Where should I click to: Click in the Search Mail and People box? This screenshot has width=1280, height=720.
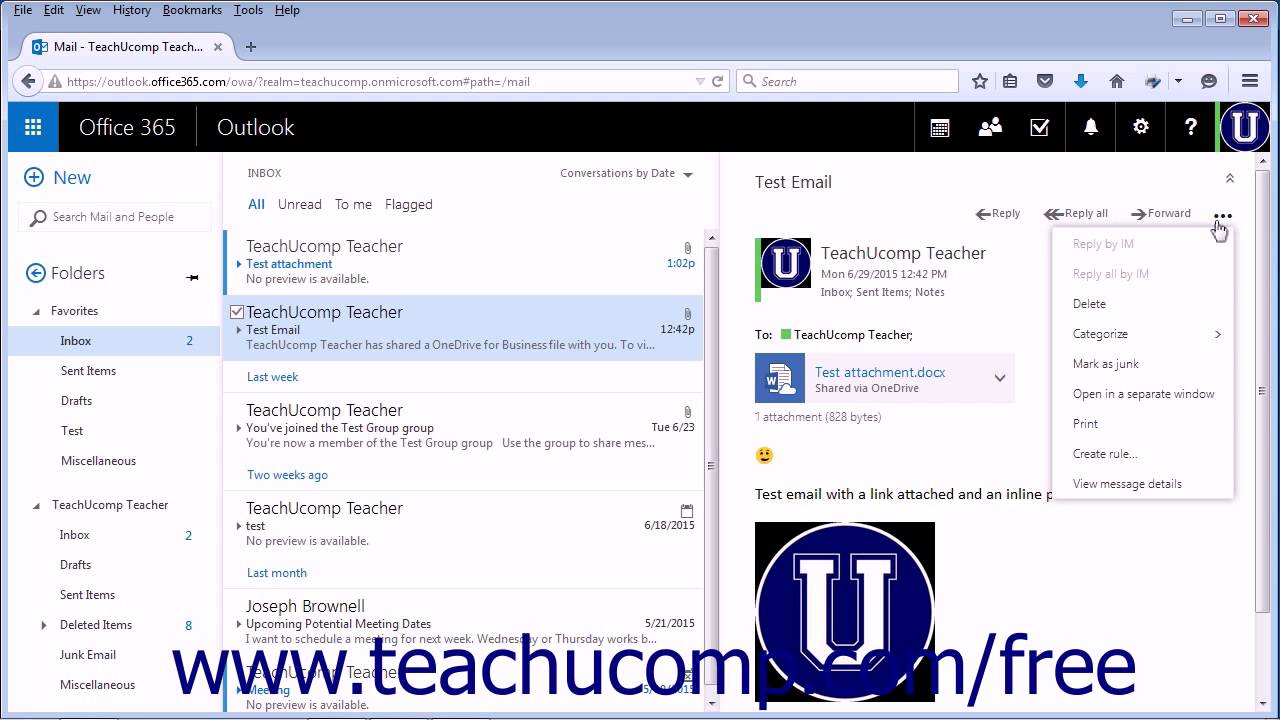pyautogui.click(x=115, y=217)
